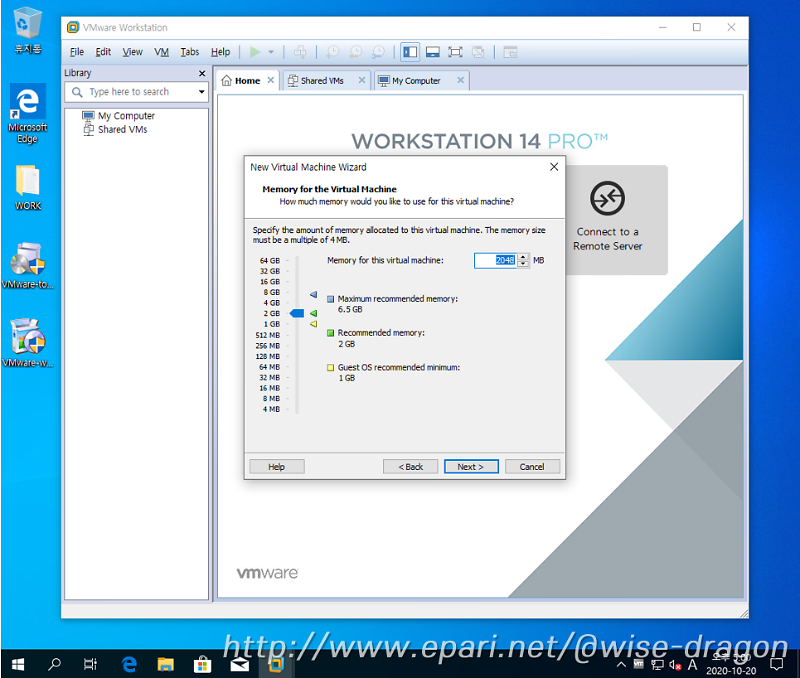Click the console view toolbar icon
The image size is (800, 678).
point(510,52)
